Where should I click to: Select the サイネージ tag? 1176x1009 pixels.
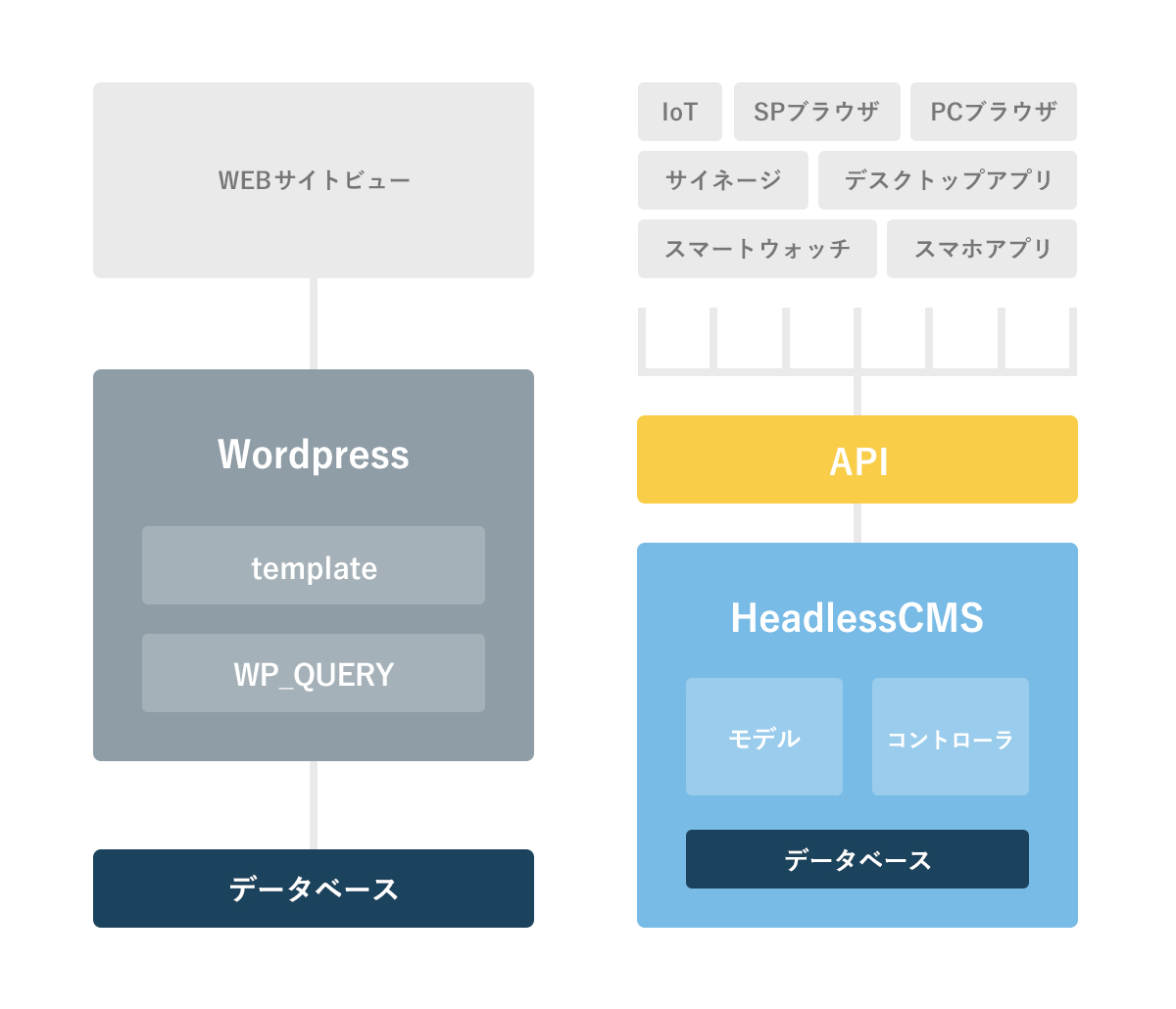[x=723, y=180]
